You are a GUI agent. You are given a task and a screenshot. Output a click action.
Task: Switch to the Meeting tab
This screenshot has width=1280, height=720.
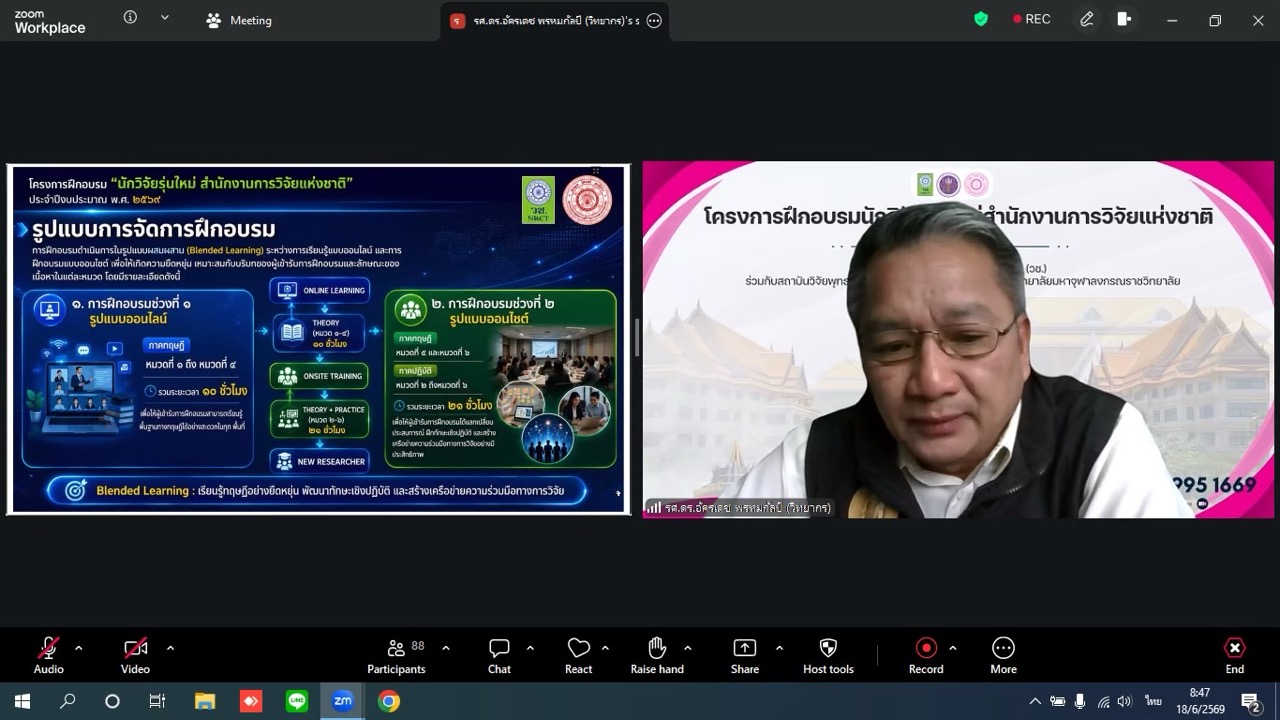click(239, 20)
